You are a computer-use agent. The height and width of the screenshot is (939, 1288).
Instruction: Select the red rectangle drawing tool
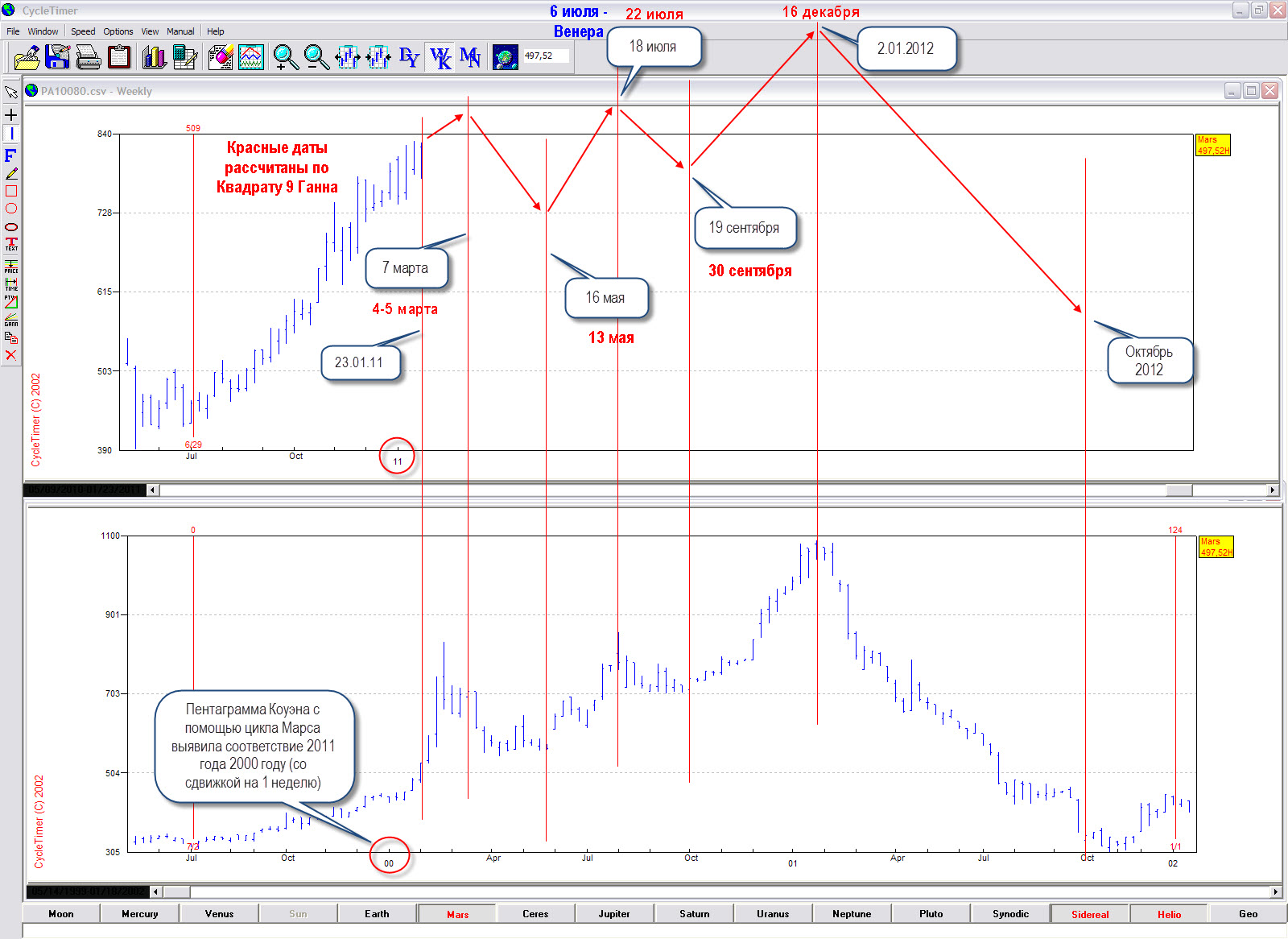tap(11, 191)
